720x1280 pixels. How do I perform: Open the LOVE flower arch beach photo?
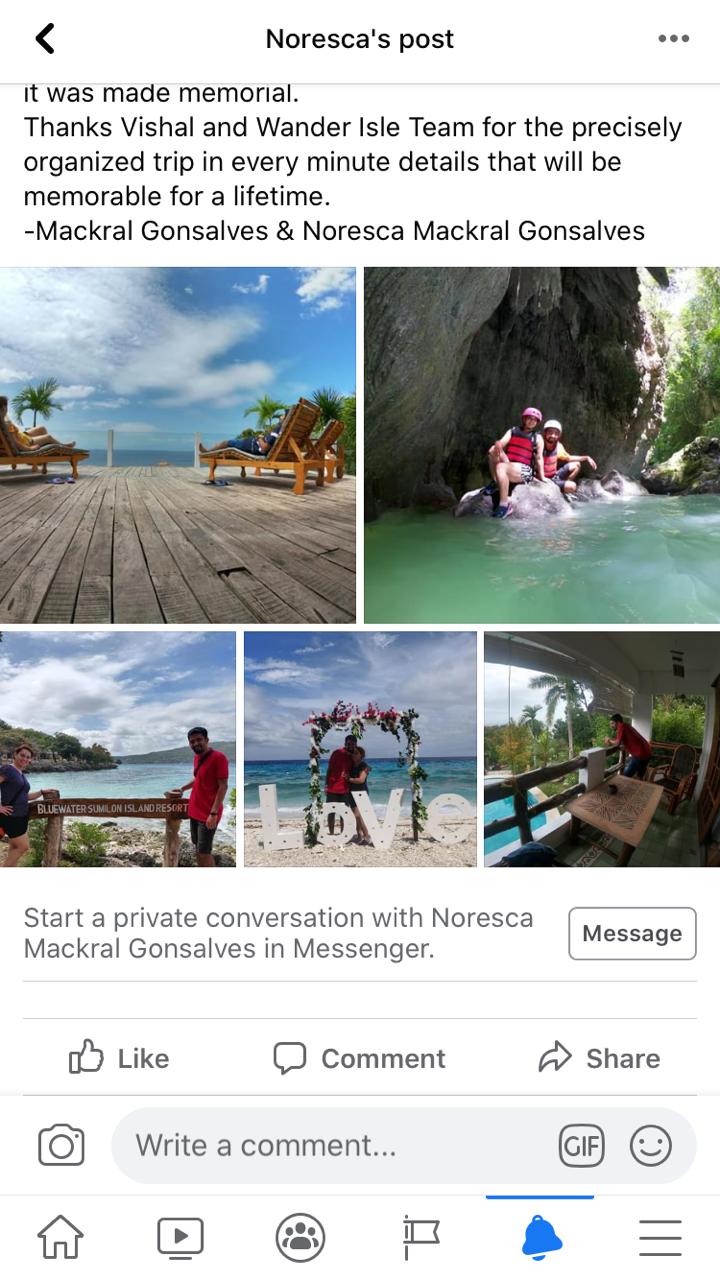(360, 749)
